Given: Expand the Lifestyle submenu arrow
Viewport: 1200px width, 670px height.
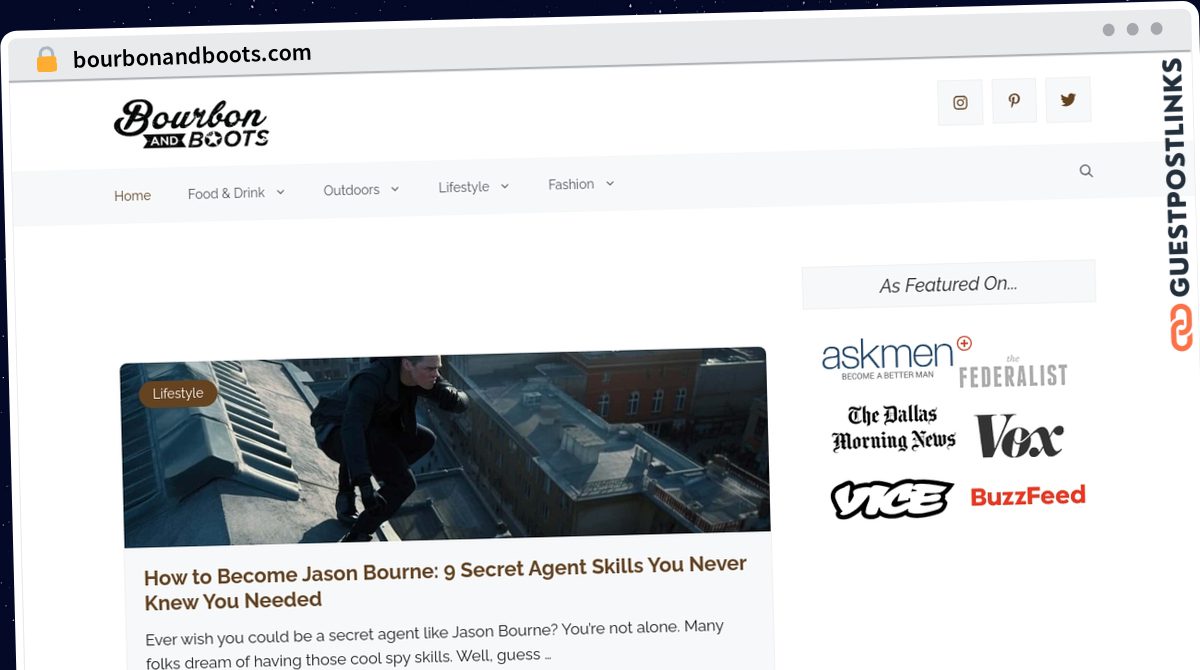Looking at the screenshot, I should point(504,186).
